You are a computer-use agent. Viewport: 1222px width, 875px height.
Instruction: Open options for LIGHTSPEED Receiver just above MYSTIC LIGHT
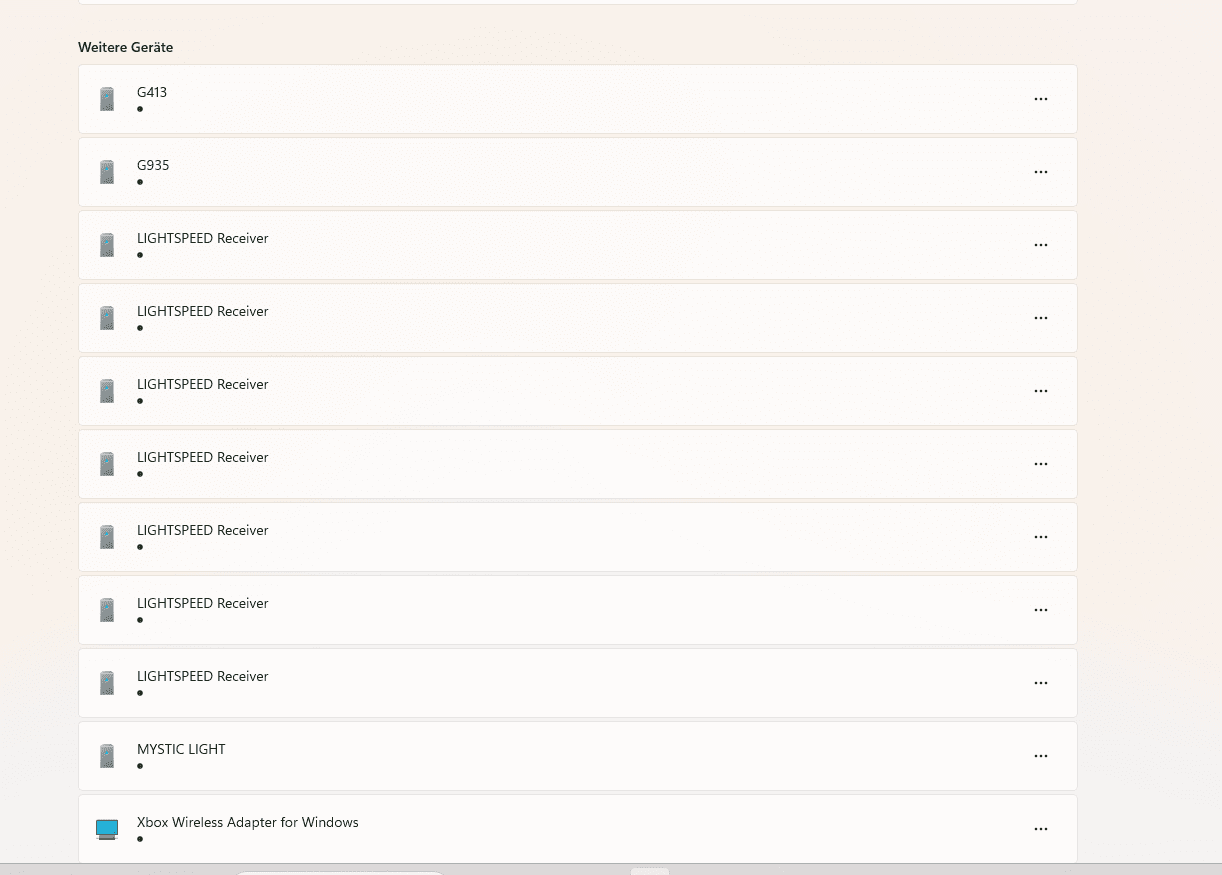tap(1041, 683)
